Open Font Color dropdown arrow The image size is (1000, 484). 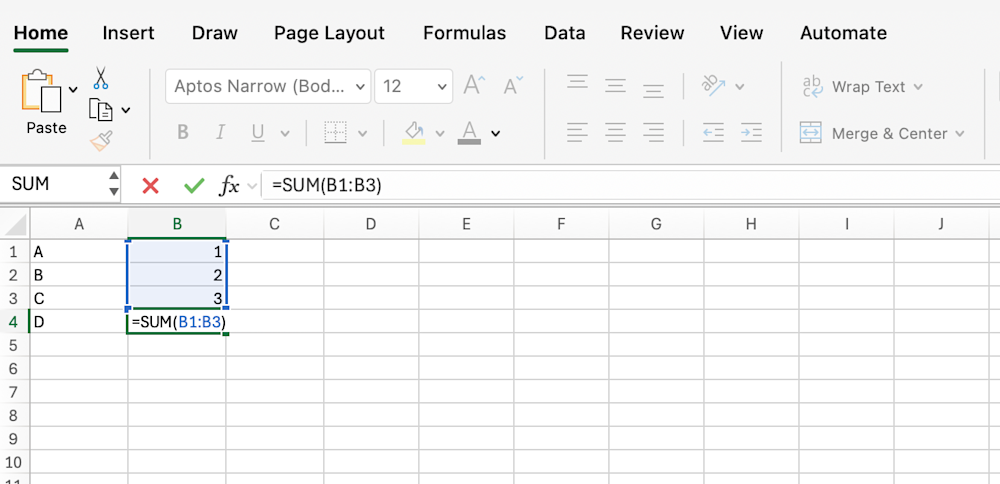(x=496, y=133)
